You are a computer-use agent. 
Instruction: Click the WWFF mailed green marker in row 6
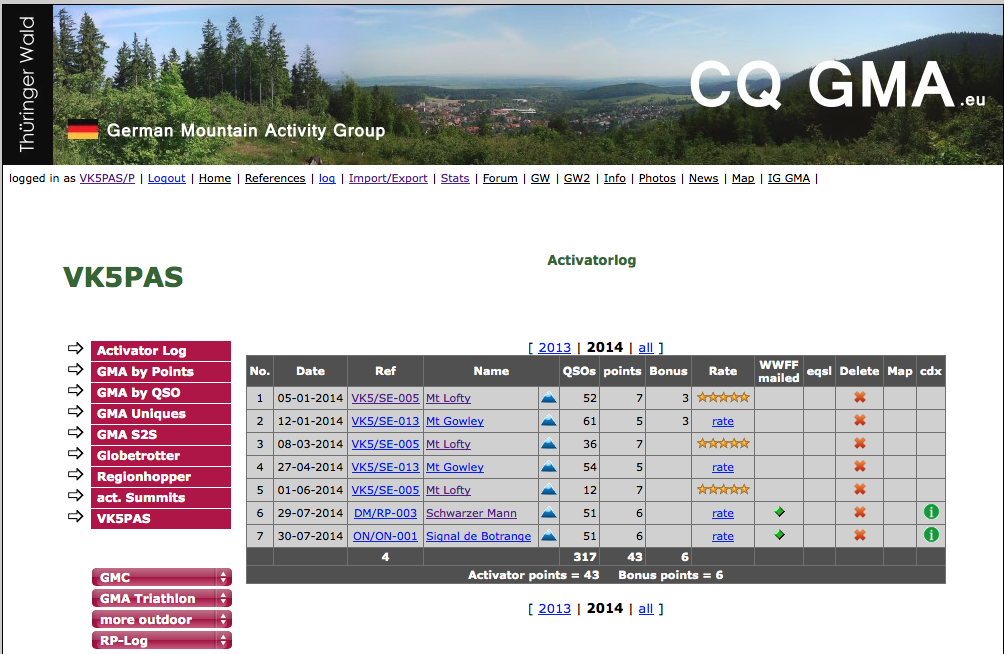779,512
